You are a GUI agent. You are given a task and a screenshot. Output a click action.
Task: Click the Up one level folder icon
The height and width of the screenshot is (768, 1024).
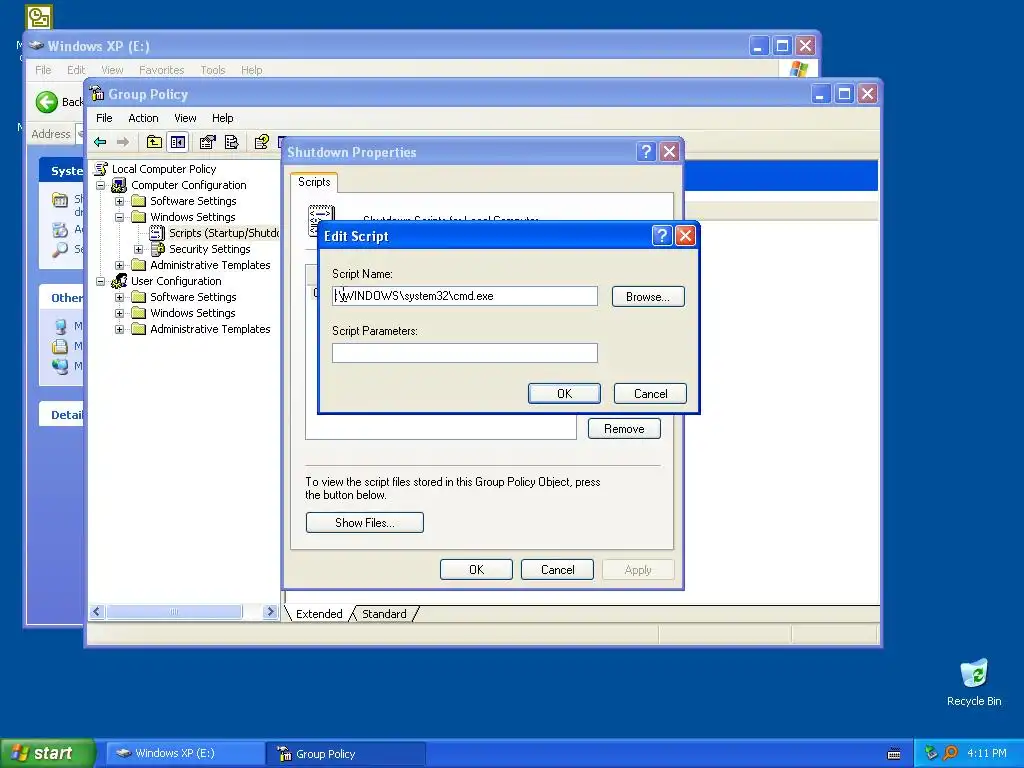pyautogui.click(x=154, y=142)
